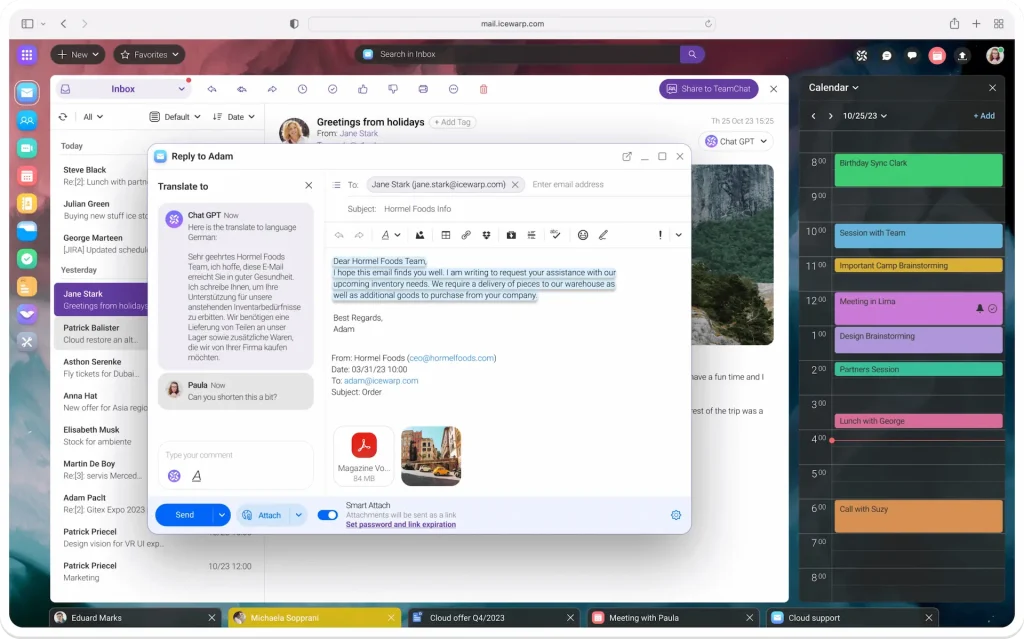1024x639 pixels.
Task: Insert a table into the reply
Action: (446, 234)
